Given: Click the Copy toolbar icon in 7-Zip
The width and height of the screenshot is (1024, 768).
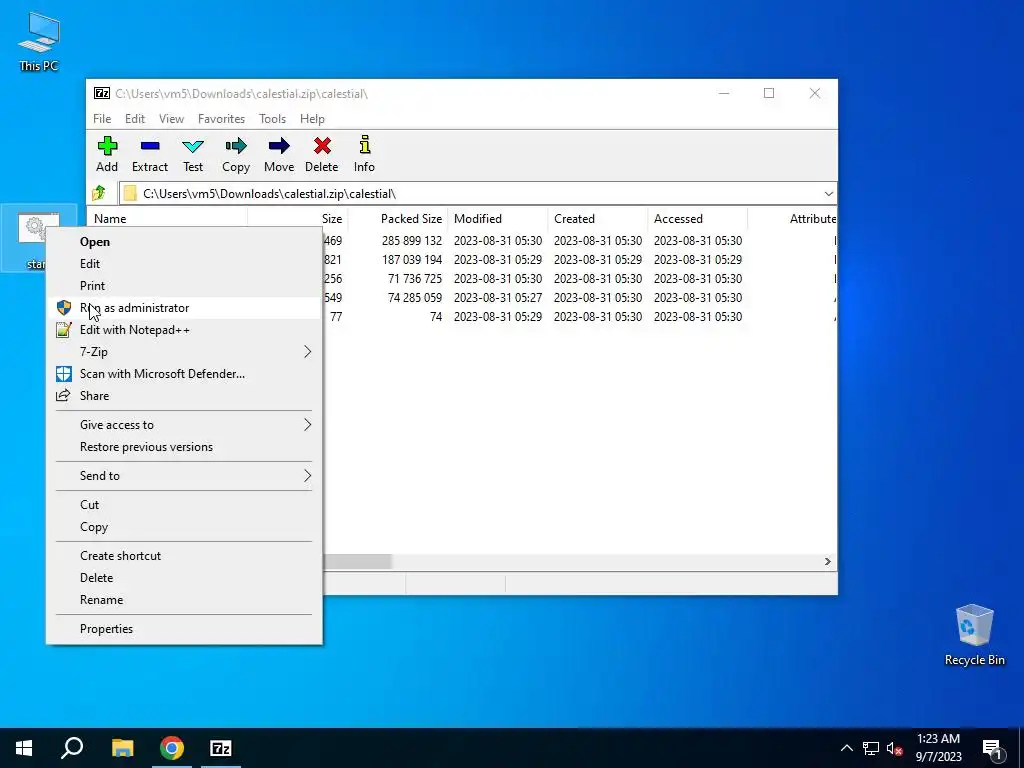Looking at the screenshot, I should [x=236, y=155].
